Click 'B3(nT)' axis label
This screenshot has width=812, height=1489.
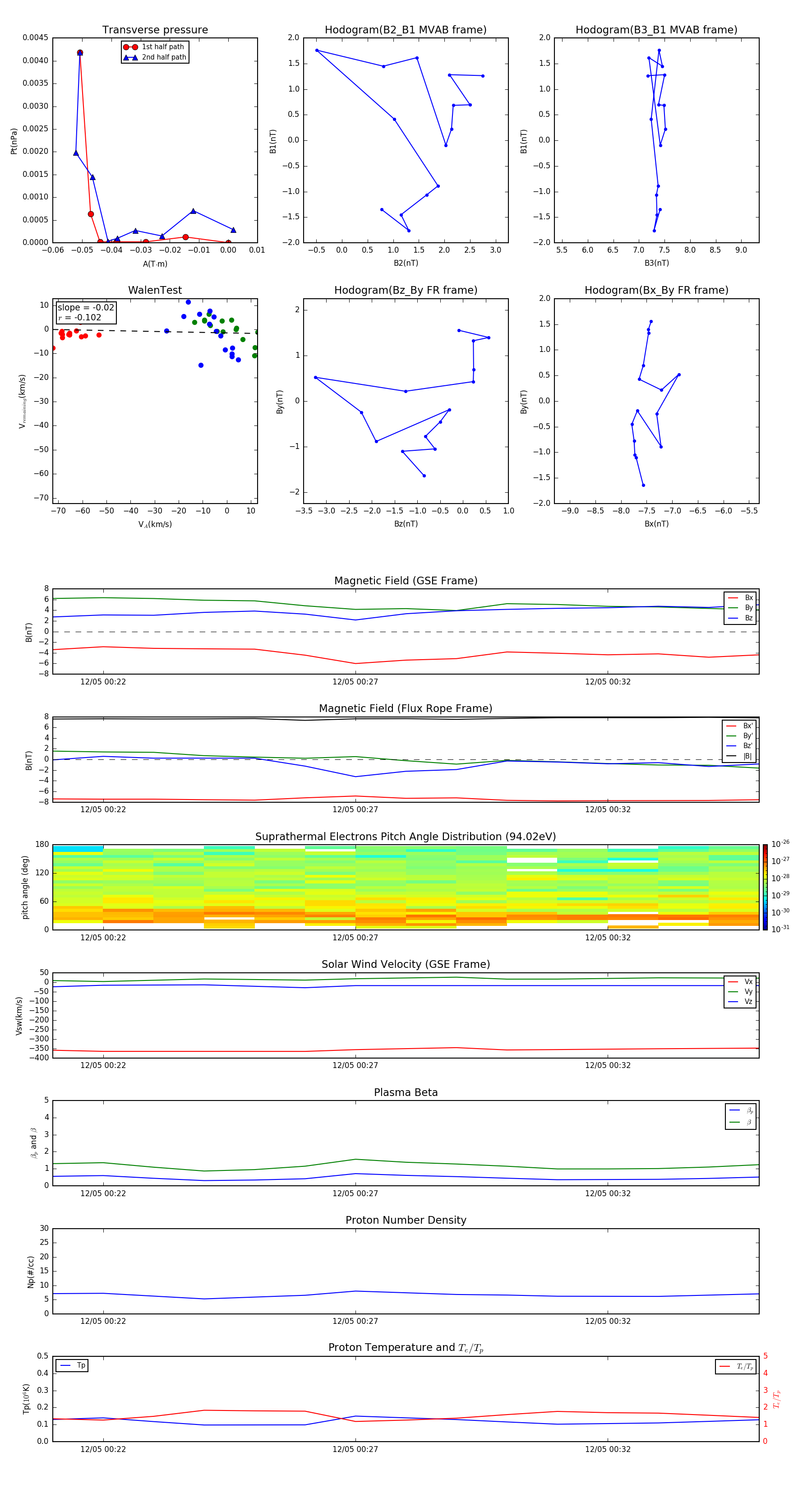656,263
